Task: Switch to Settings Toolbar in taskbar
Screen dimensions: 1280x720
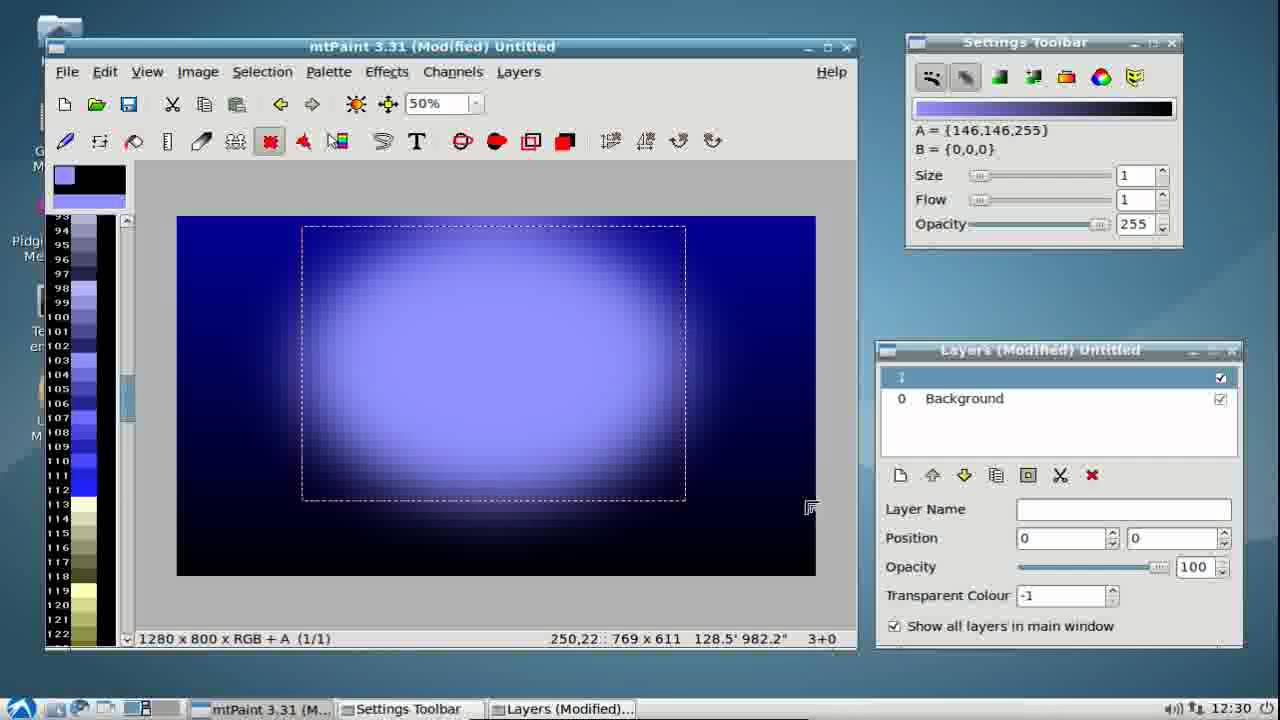Action: (409, 709)
